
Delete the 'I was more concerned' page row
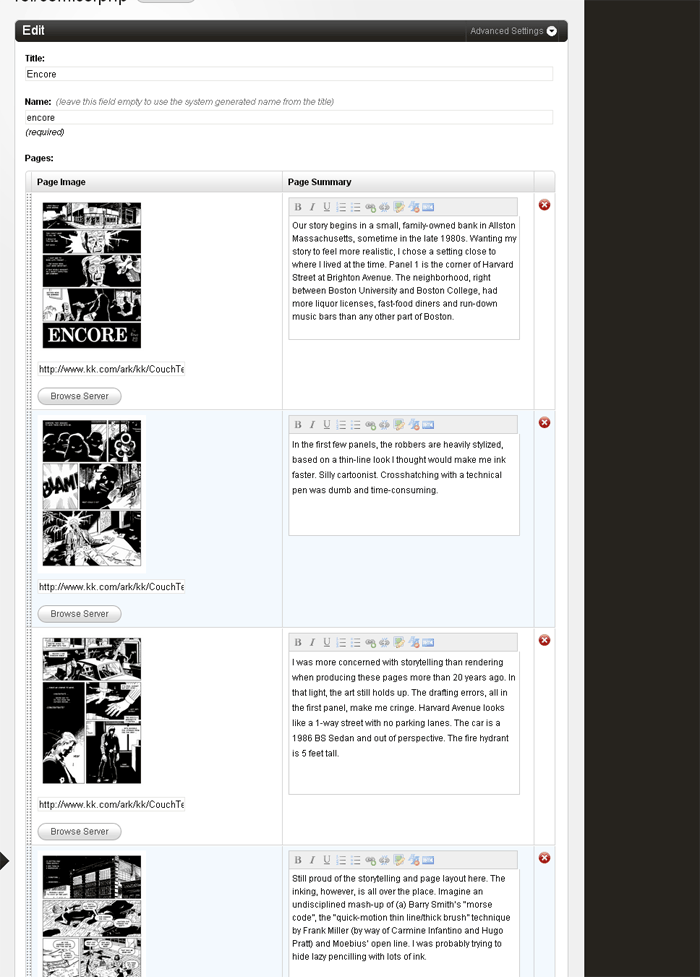point(544,640)
